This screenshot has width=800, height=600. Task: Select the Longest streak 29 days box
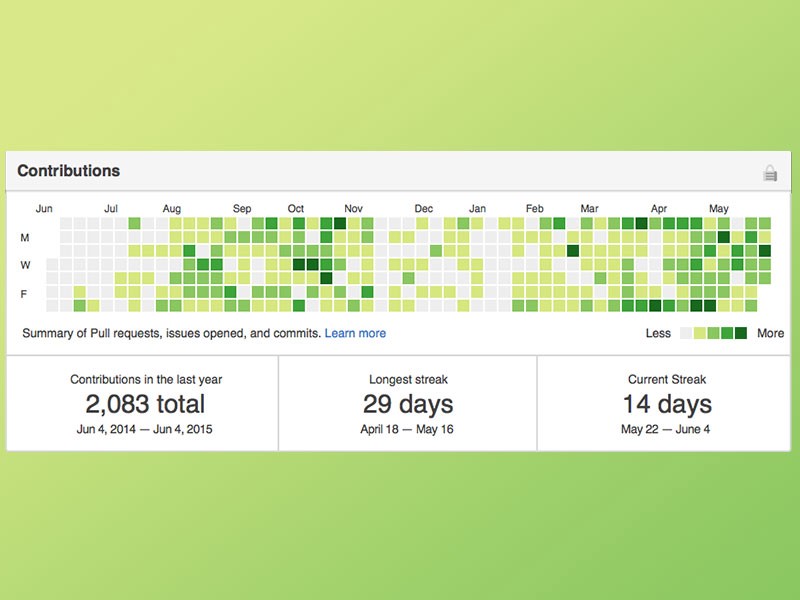[408, 404]
